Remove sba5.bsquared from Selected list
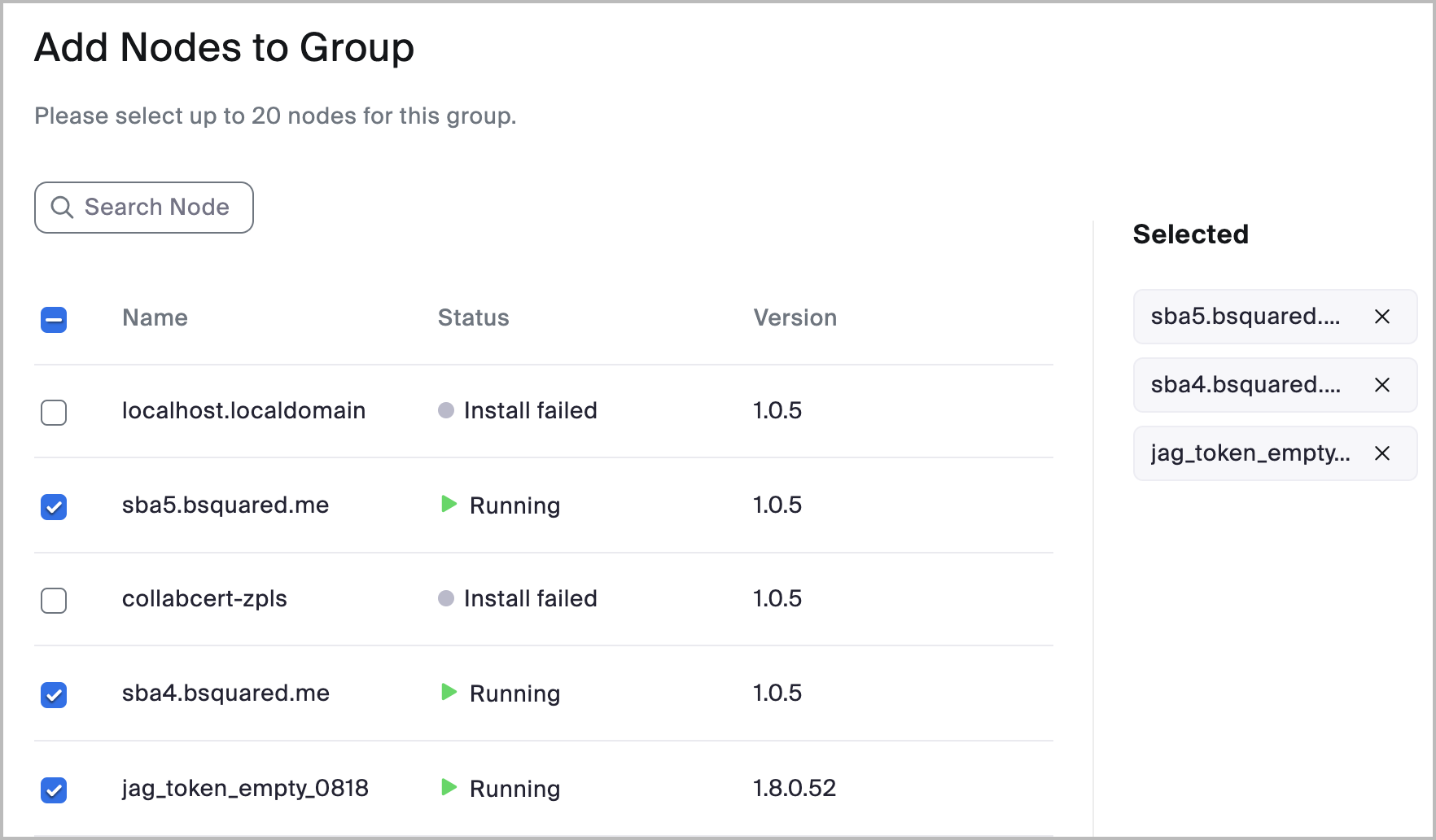This screenshot has width=1436, height=840. tap(1381, 317)
